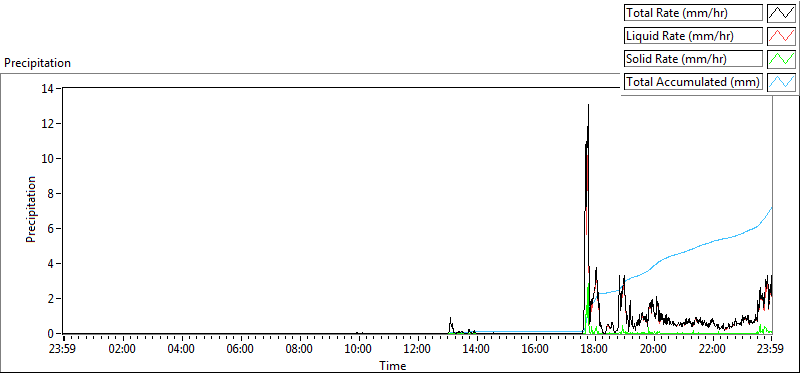Click the 23:59 end time on the X axis
This screenshot has height=373, width=800.
click(x=771, y=350)
